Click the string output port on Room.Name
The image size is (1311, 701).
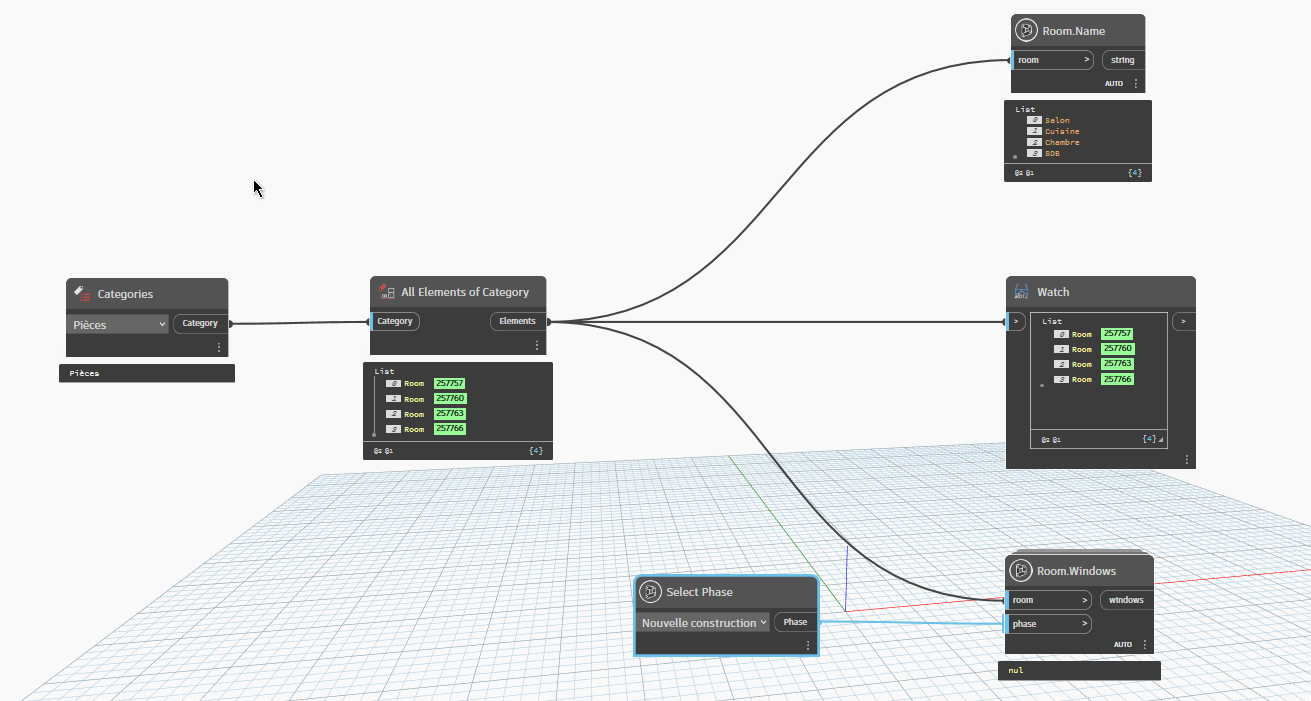1122,60
